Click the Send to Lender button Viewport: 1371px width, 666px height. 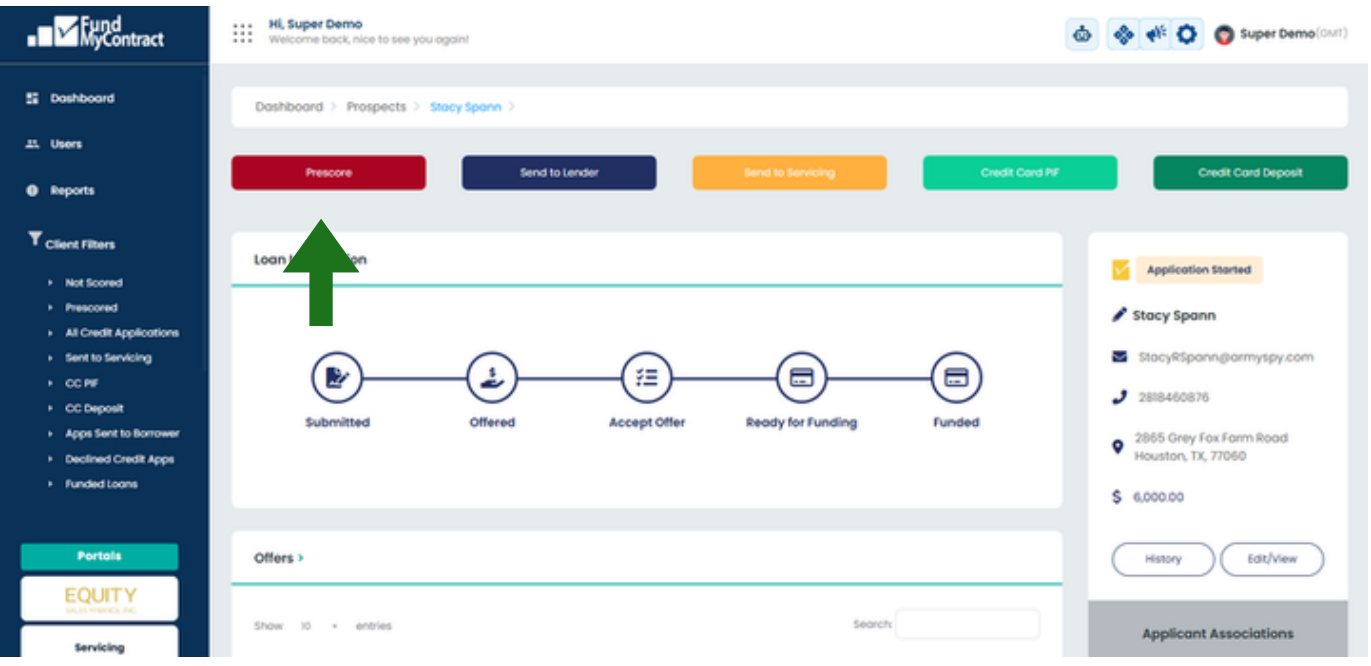click(x=559, y=173)
